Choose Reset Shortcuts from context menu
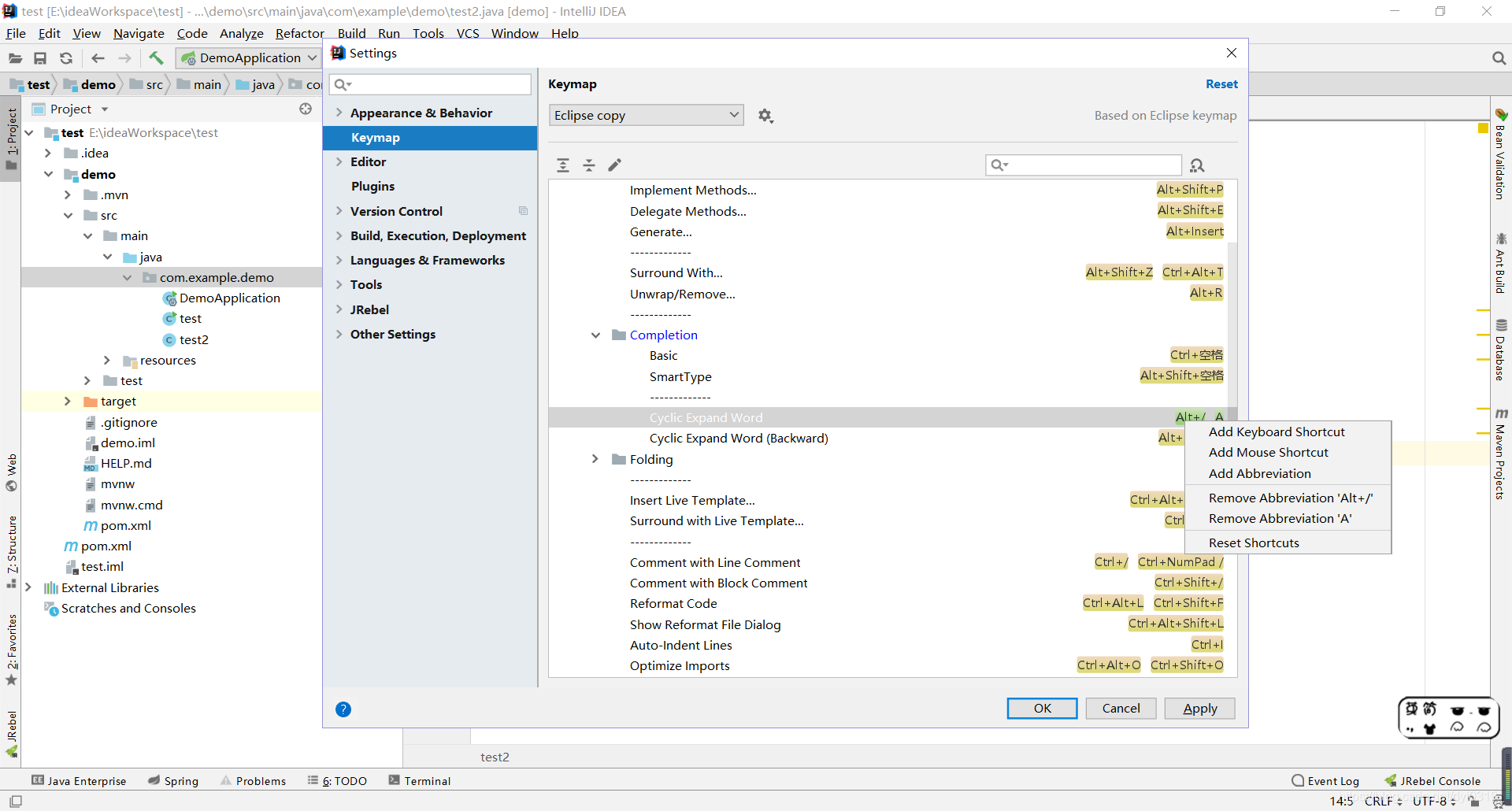The image size is (1512, 811). pyautogui.click(x=1288, y=543)
